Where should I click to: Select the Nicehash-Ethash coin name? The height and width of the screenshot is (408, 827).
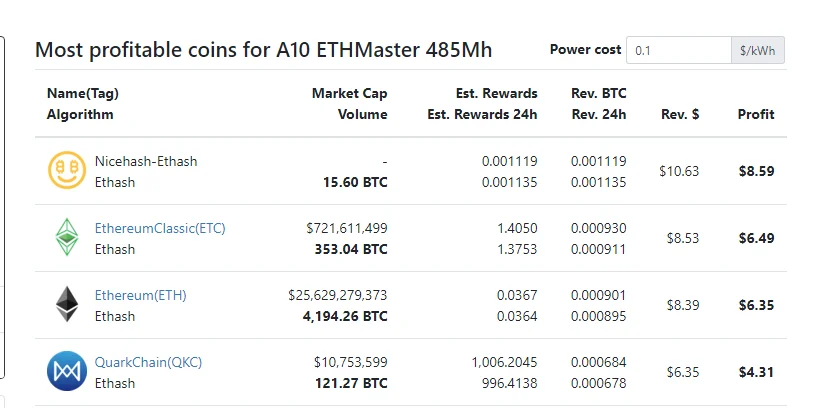(x=146, y=161)
